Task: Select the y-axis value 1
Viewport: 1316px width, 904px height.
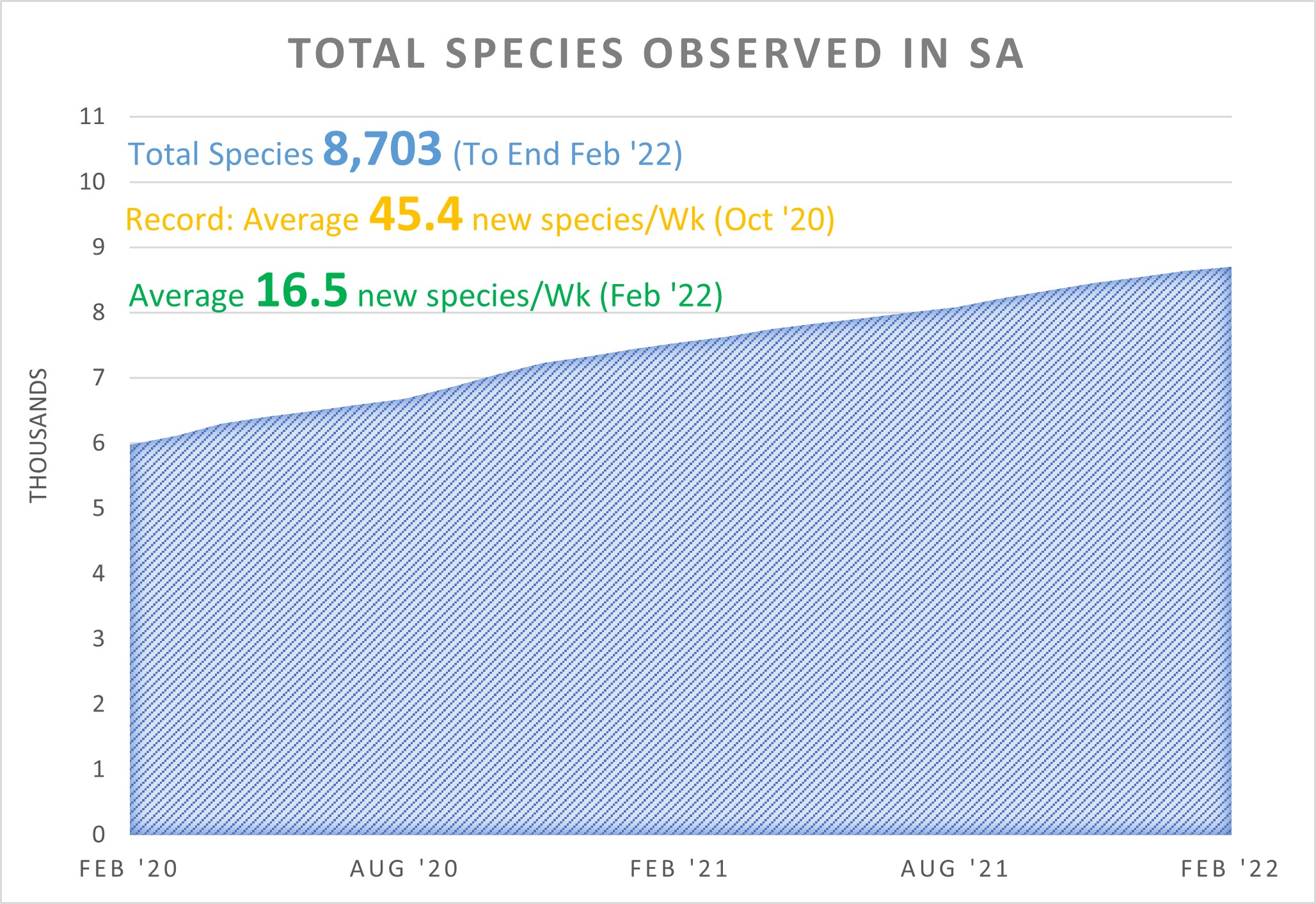Action: pos(98,769)
